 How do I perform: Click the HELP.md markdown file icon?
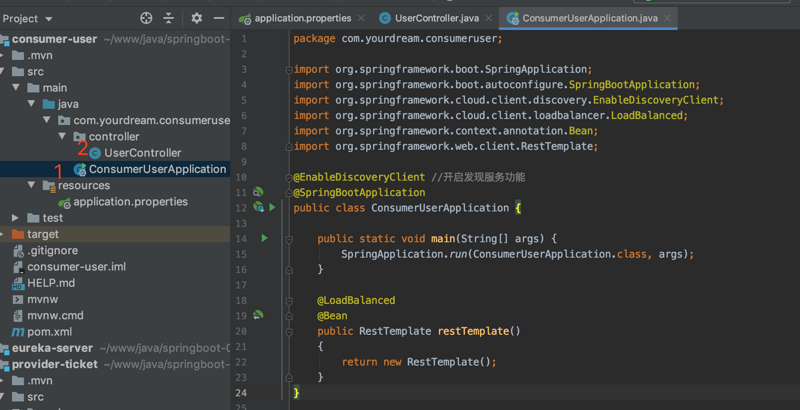18,284
